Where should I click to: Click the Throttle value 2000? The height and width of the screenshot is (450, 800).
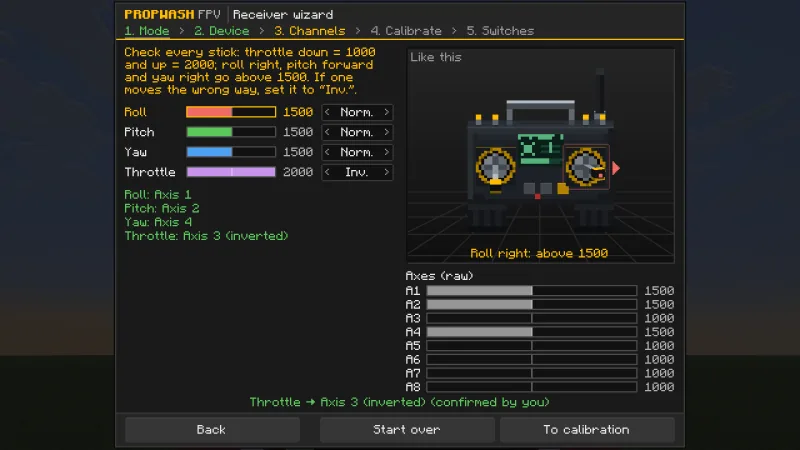298,172
